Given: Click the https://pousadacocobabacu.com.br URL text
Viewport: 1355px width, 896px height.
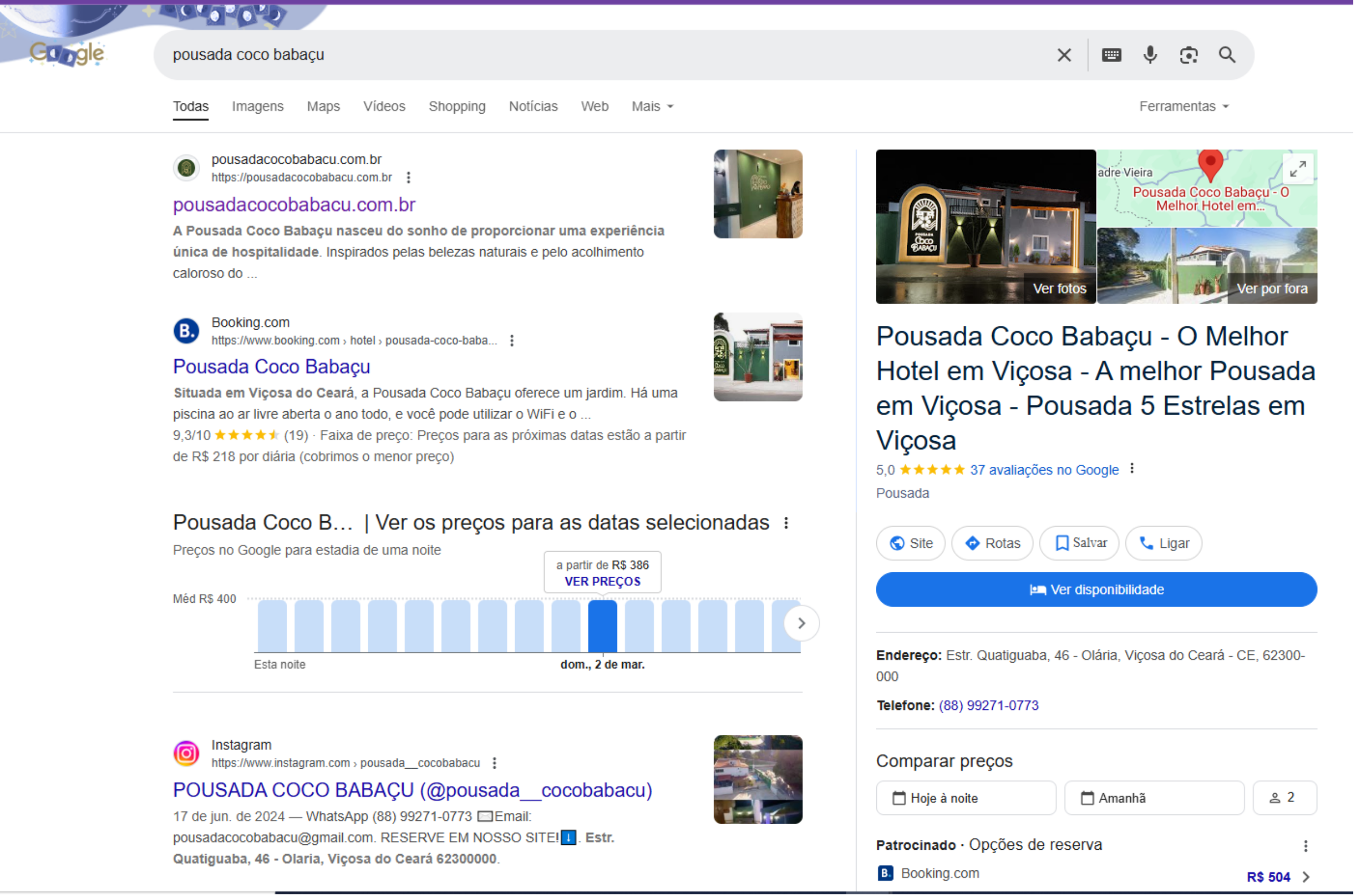Looking at the screenshot, I should [301, 178].
